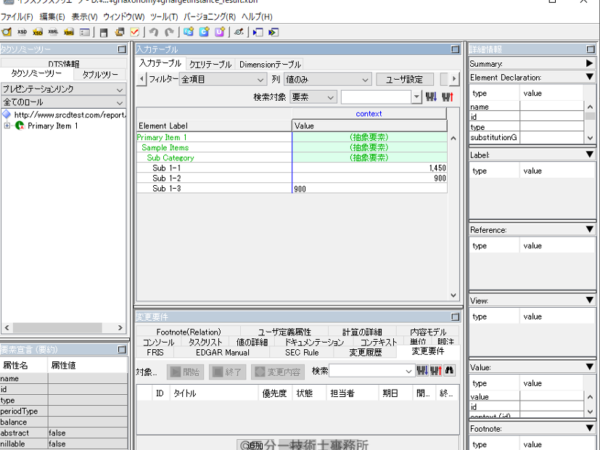Switch to the 変更履歴 tab
The height and width of the screenshot is (450, 600).
(x=365, y=352)
